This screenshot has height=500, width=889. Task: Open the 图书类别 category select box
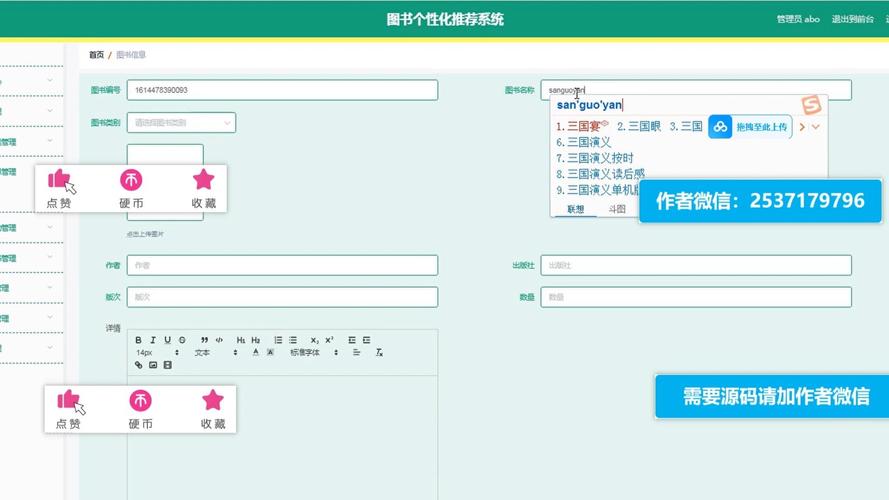click(x=181, y=122)
